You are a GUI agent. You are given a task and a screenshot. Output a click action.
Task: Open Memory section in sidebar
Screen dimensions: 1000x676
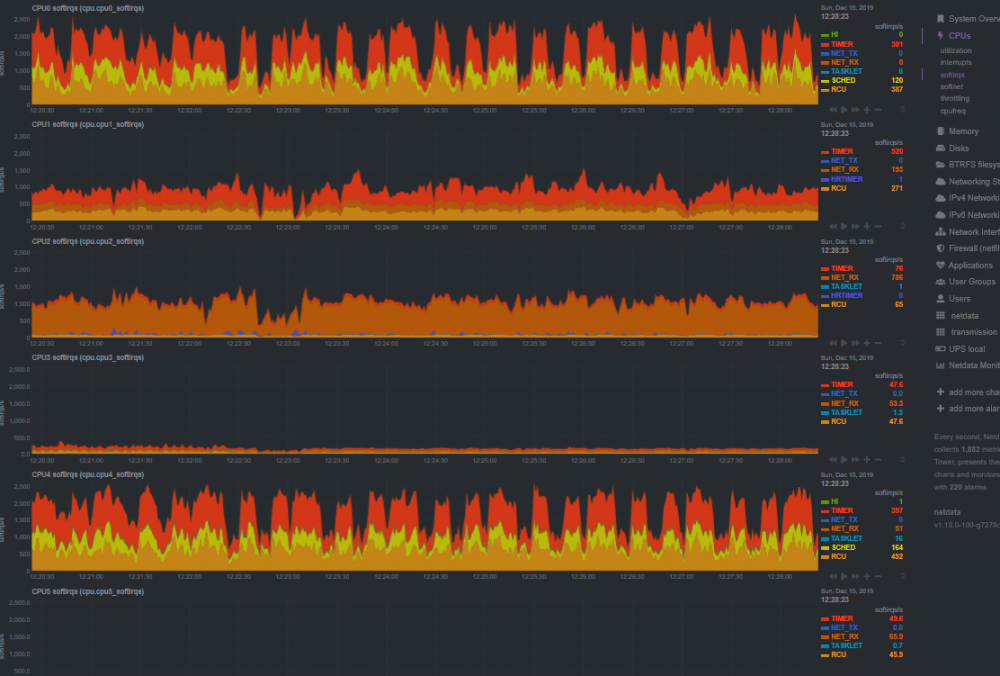pos(963,131)
